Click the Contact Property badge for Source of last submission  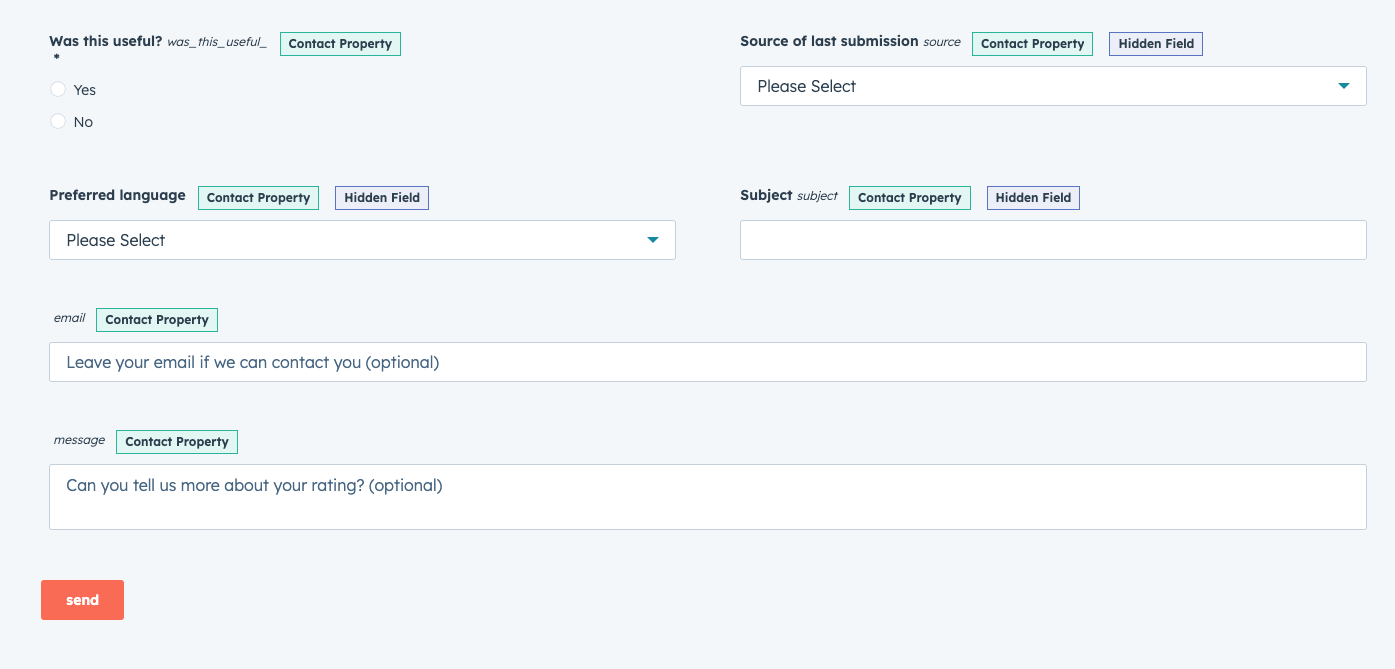click(x=1032, y=44)
